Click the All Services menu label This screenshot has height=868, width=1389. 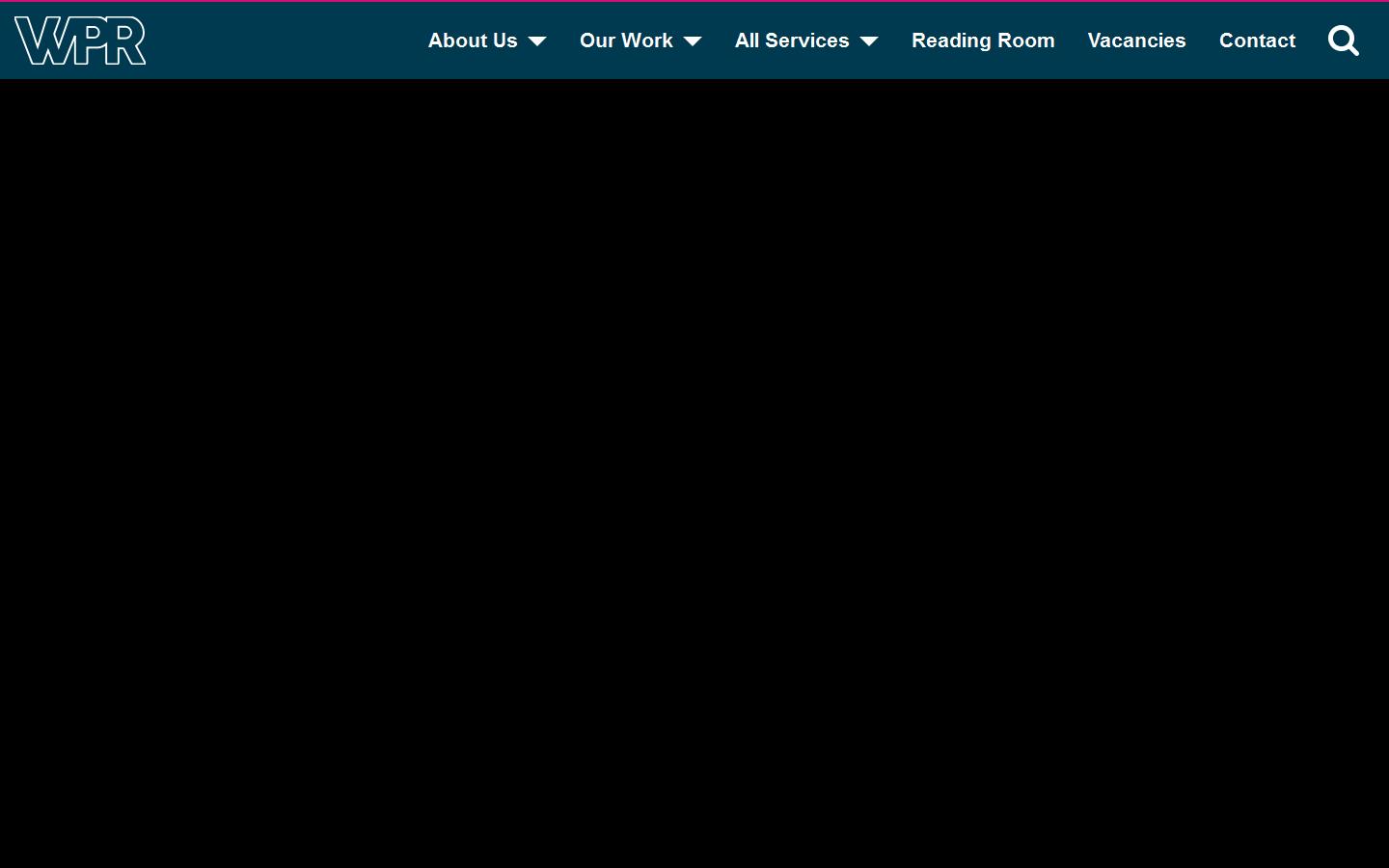click(x=791, y=41)
